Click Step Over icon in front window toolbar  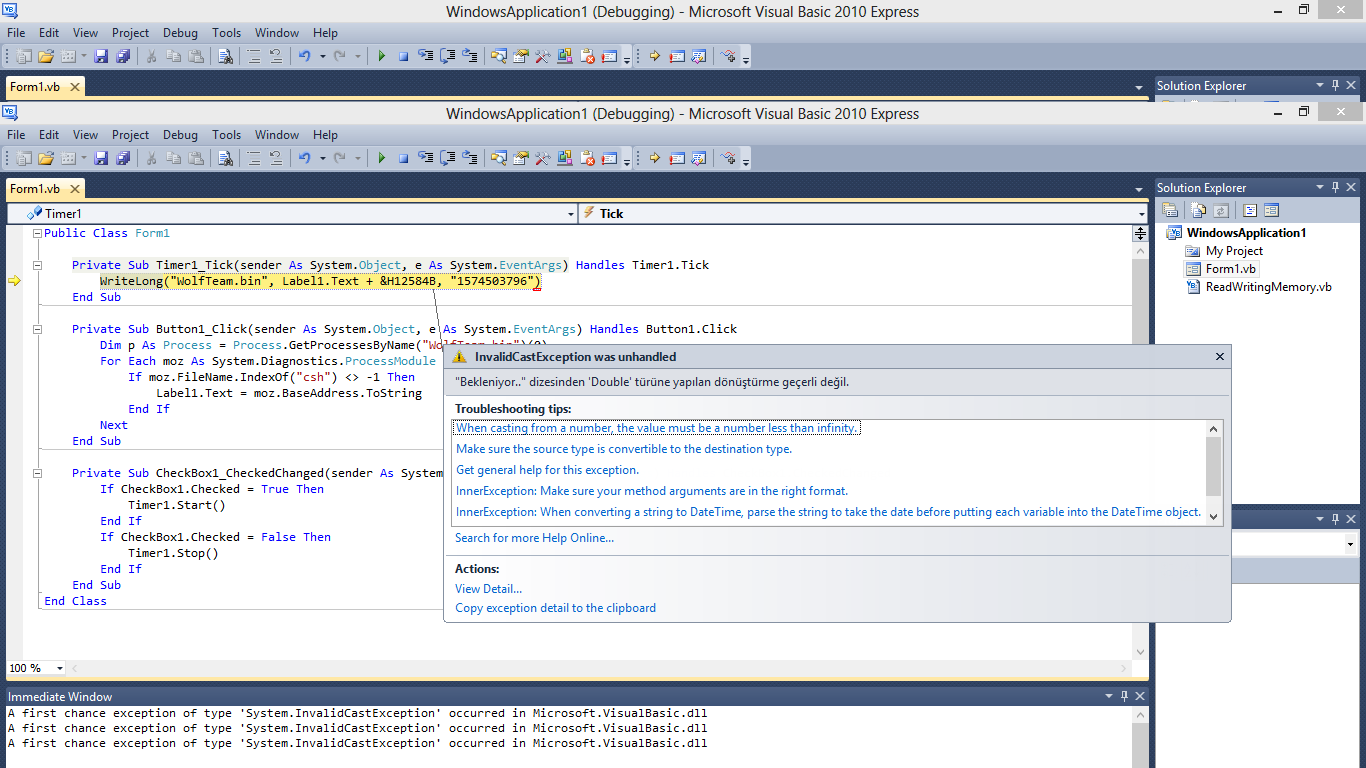tap(447, 158)
